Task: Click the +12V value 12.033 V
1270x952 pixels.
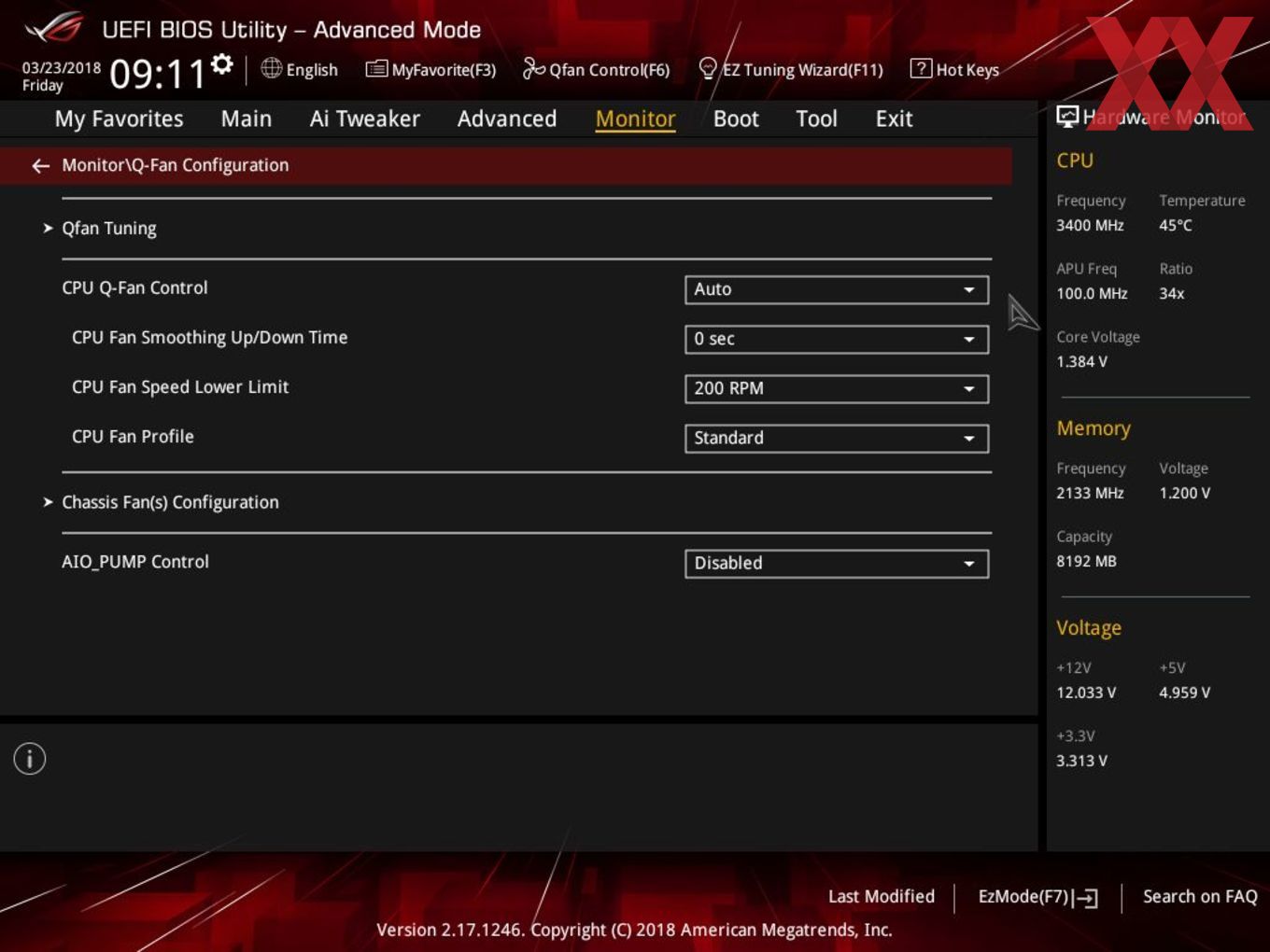Action: (x=1086, y=693)
